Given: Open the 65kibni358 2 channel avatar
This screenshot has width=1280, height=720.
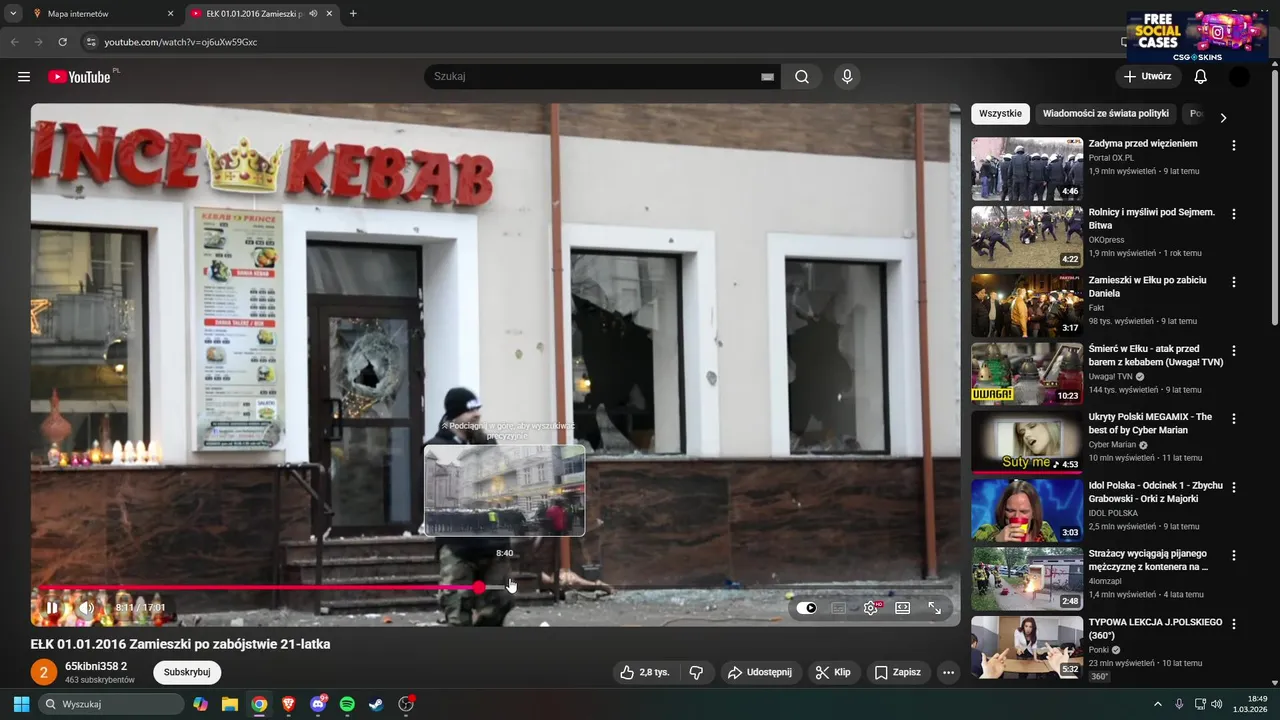Looking at the screenshot, I should coord(43,672).
